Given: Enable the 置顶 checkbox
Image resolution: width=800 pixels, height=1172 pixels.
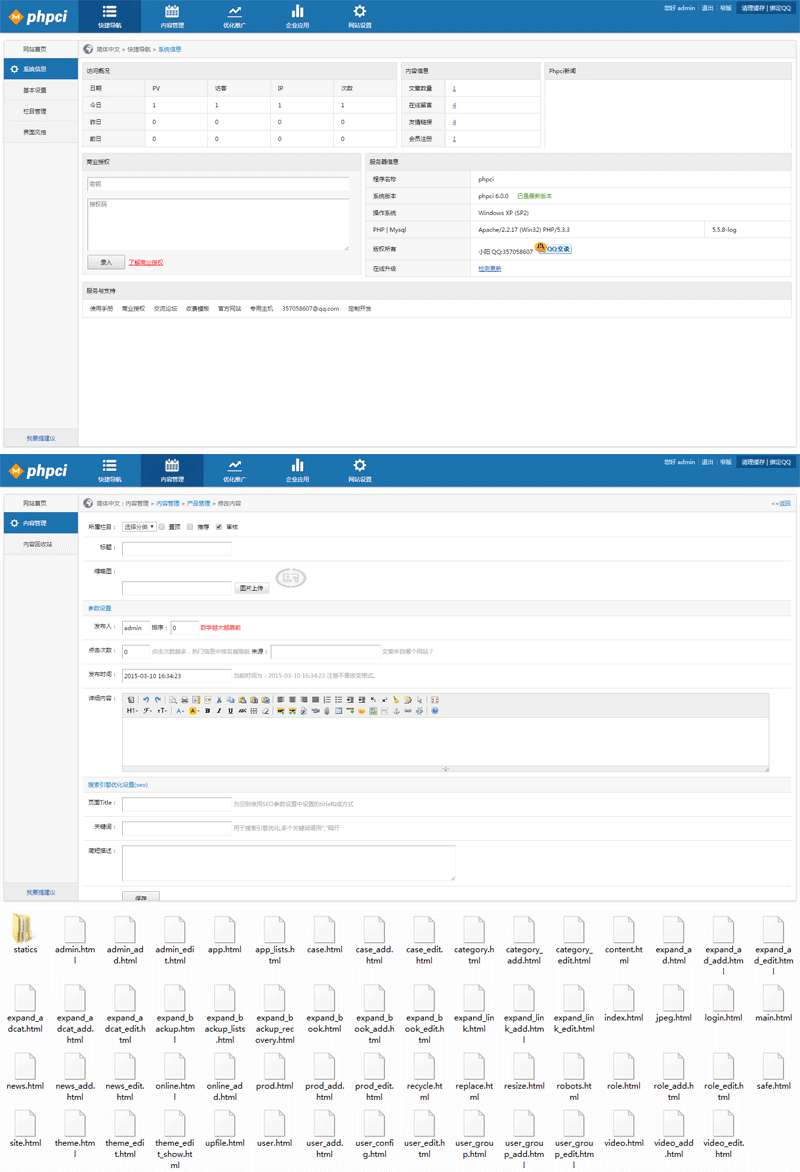Looking at the screenshot, I should 162,526.
